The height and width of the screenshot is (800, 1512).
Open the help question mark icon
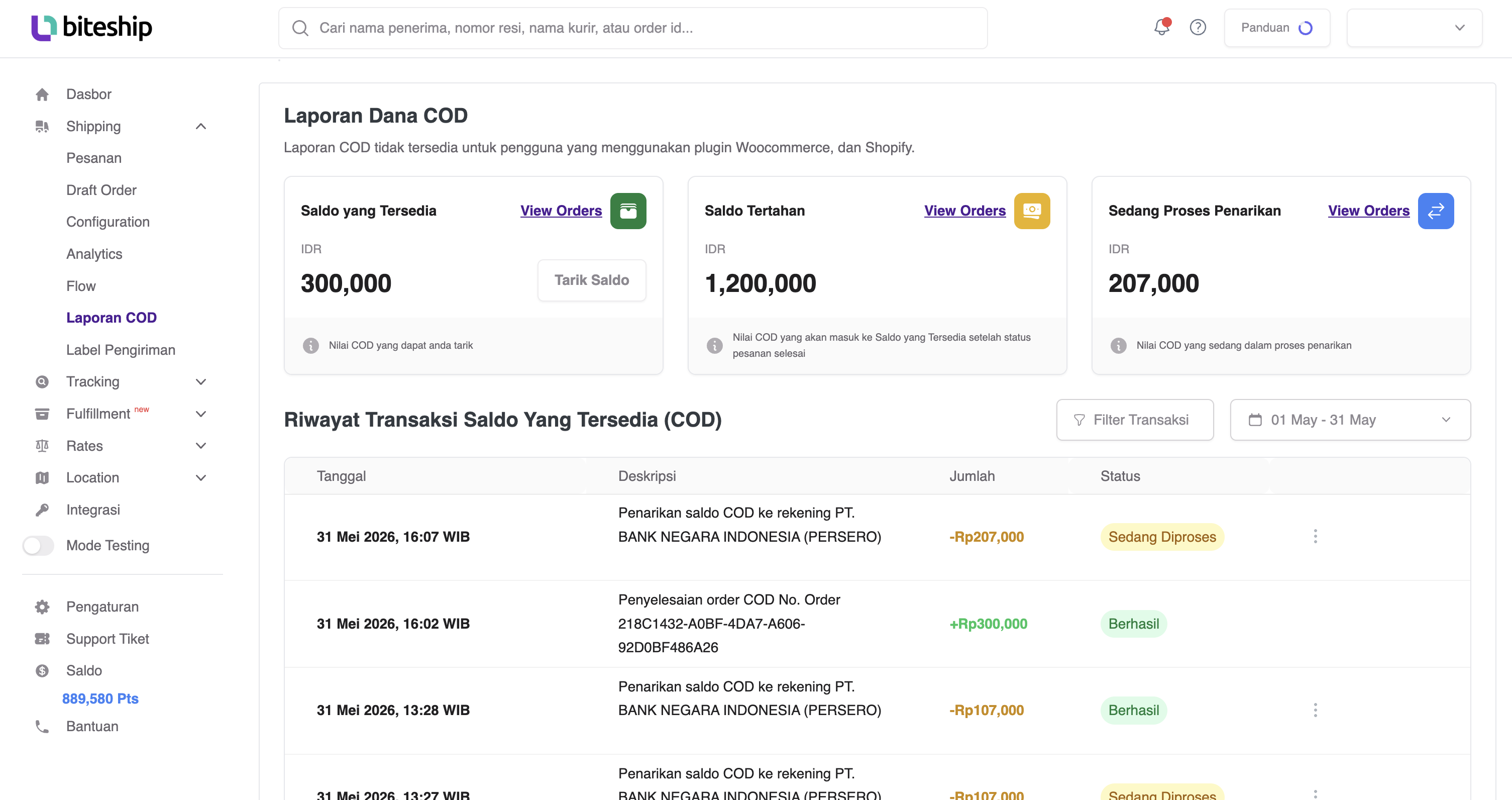(x=1198, y=28)
